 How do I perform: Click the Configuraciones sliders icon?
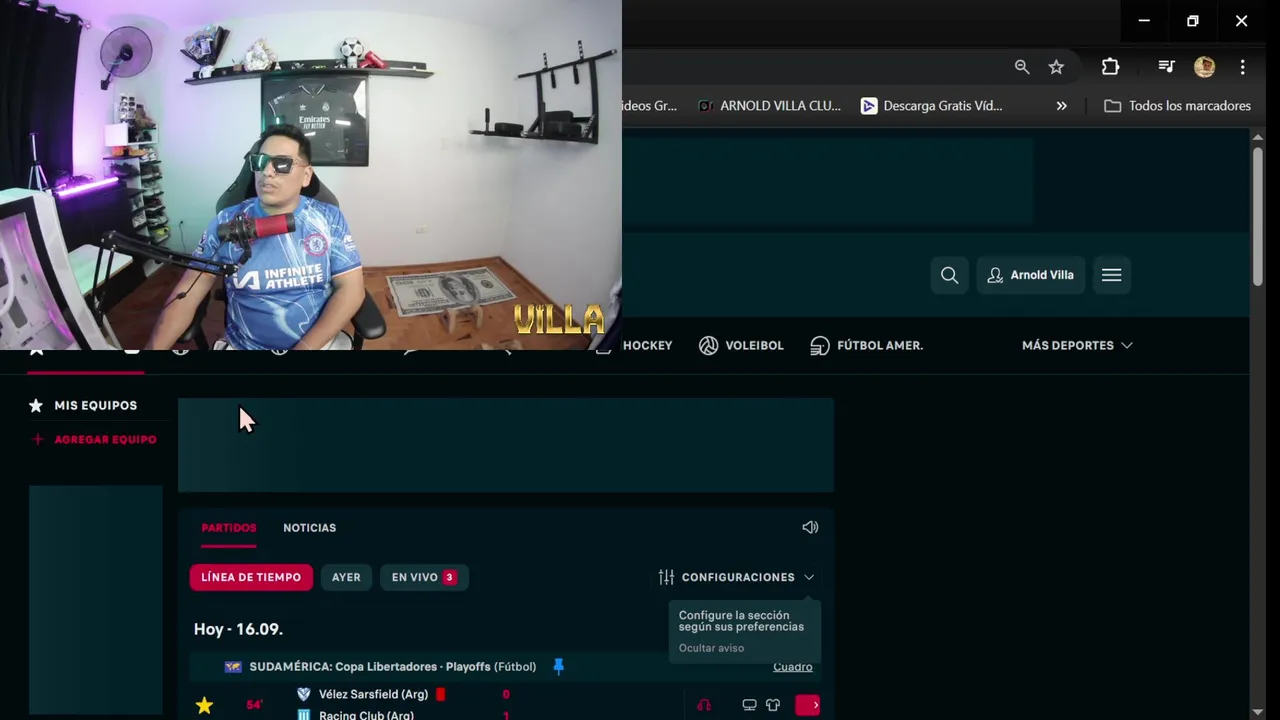pos(666,577)
